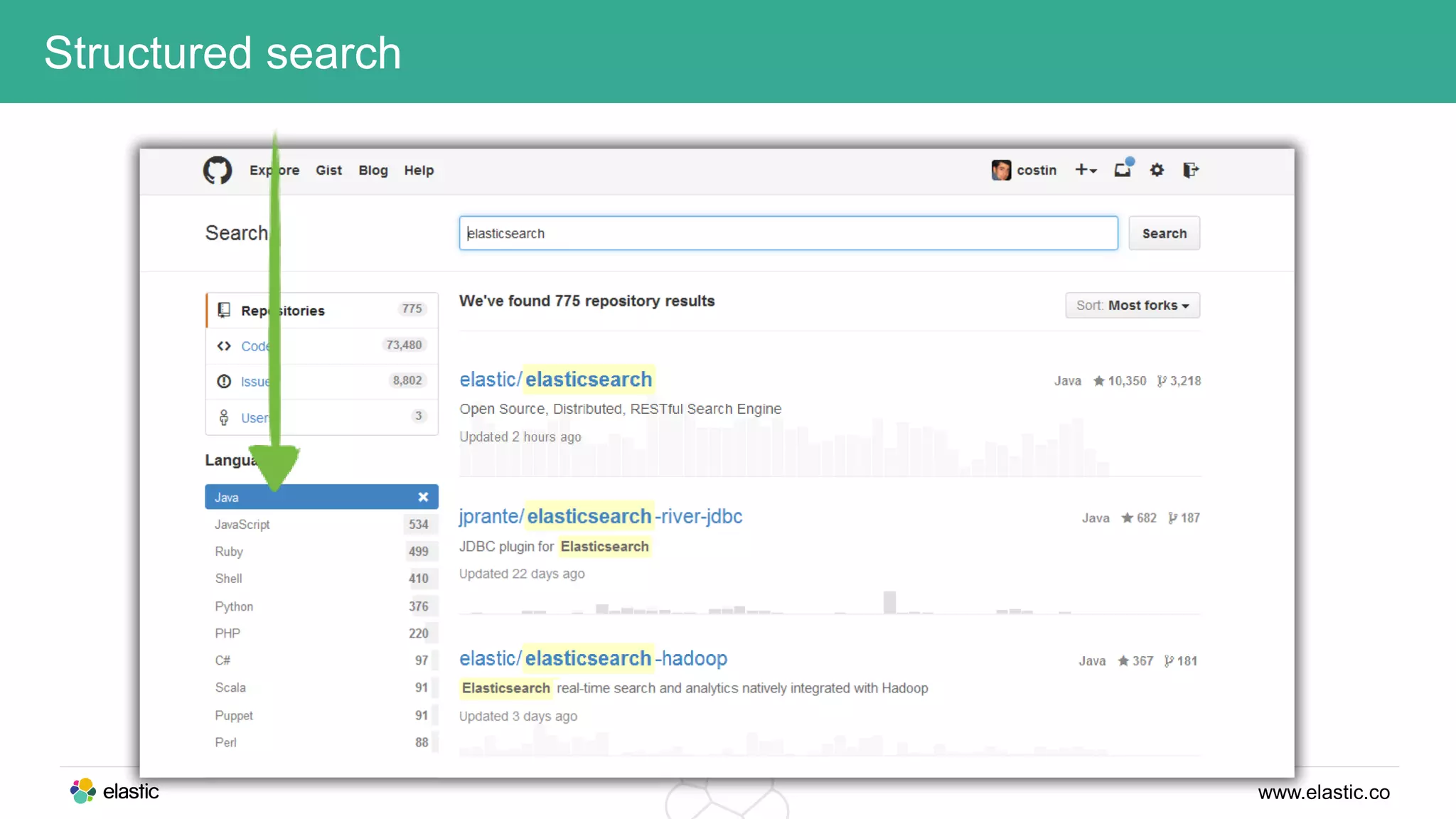
Task: Open the elastic/elasticsearch repository link
Action: click(556, 379)
